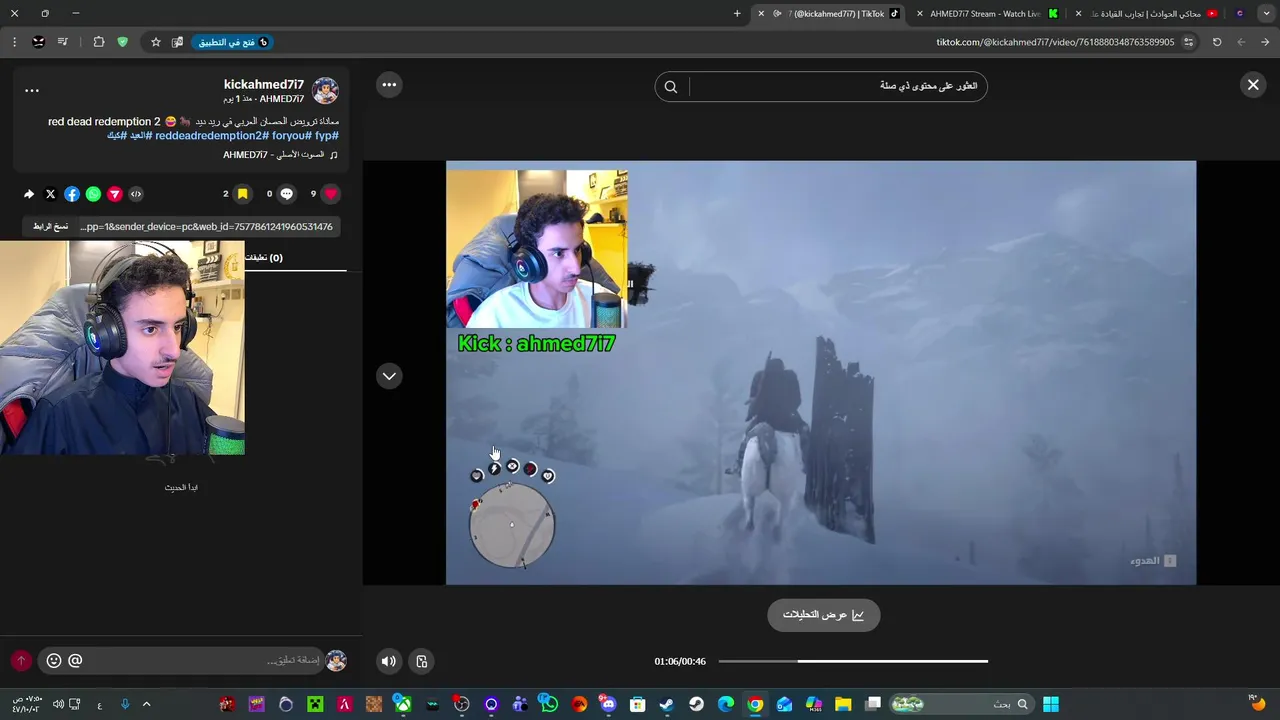Open media control playlist icon
Image resolution: width=1280 pixels, height=720 pixels.
click(62, 42)
